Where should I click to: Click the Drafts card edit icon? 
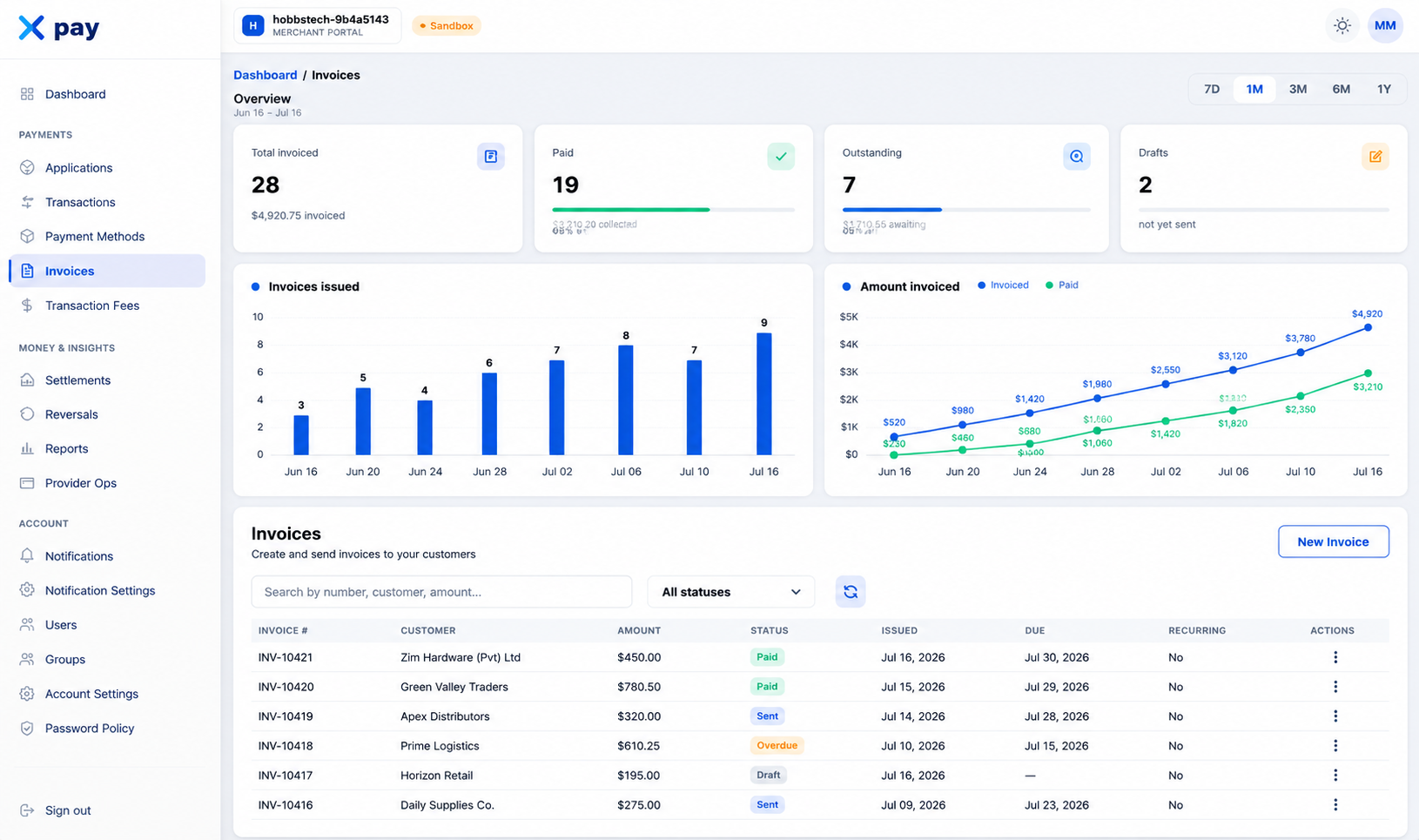point(1375,157)
